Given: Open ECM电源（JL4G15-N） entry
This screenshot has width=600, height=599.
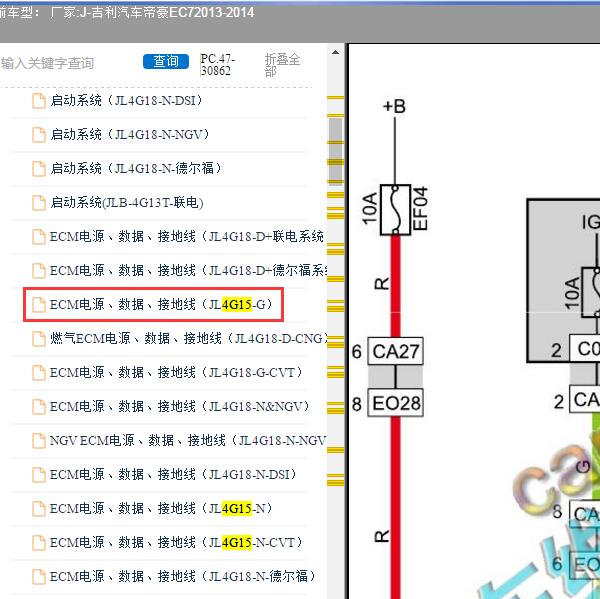Looking at the screenshot, I should (161, 509).
